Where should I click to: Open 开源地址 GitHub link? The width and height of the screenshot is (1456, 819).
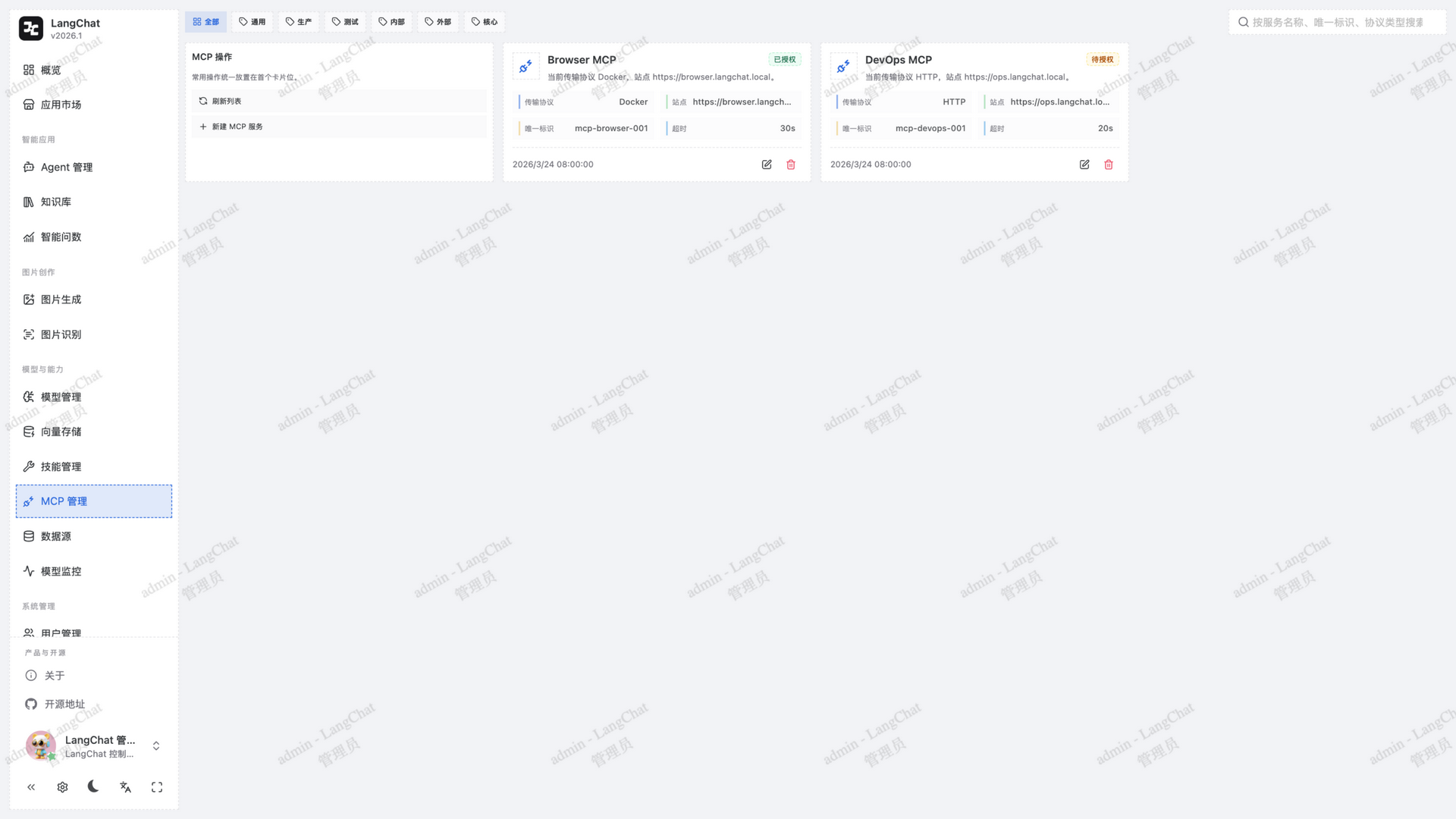tap(94, 704)
